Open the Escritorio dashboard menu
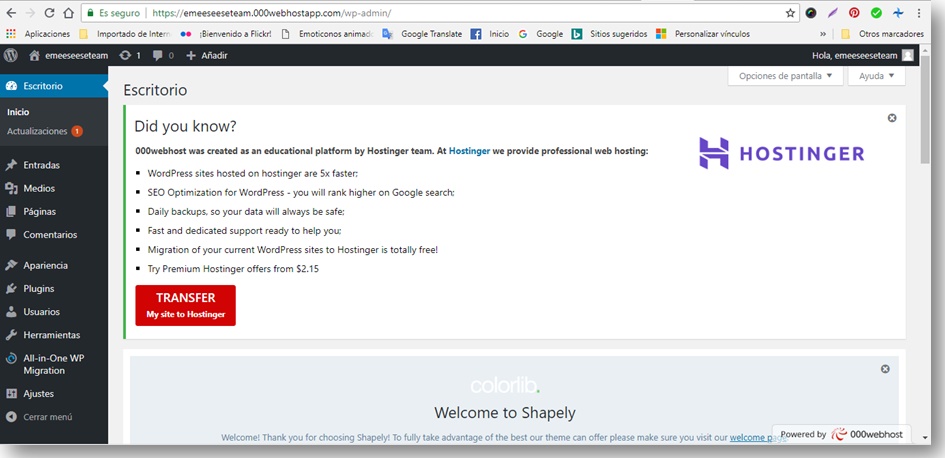 (x=54, y=86)
